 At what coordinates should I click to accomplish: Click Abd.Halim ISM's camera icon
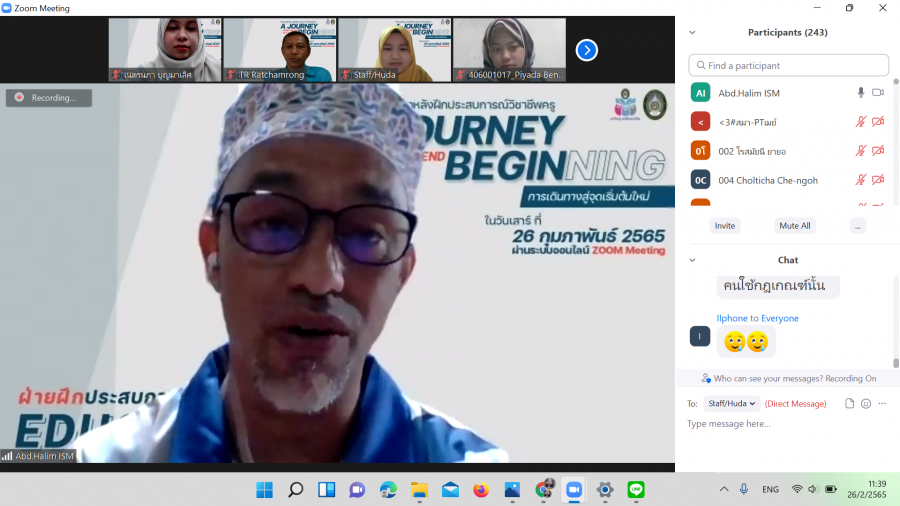pos(878,93)
